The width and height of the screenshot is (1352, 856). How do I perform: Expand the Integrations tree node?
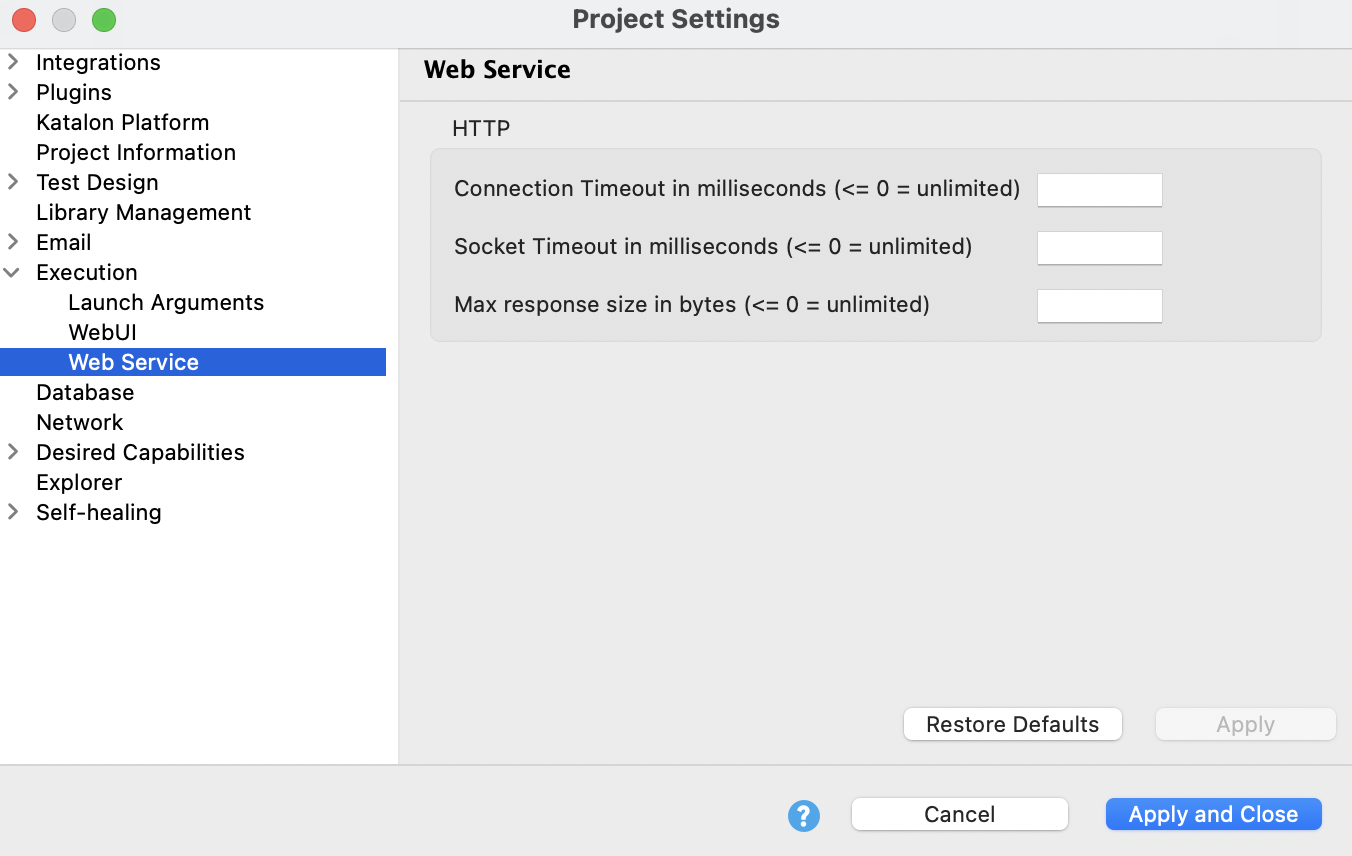point(13,62)
